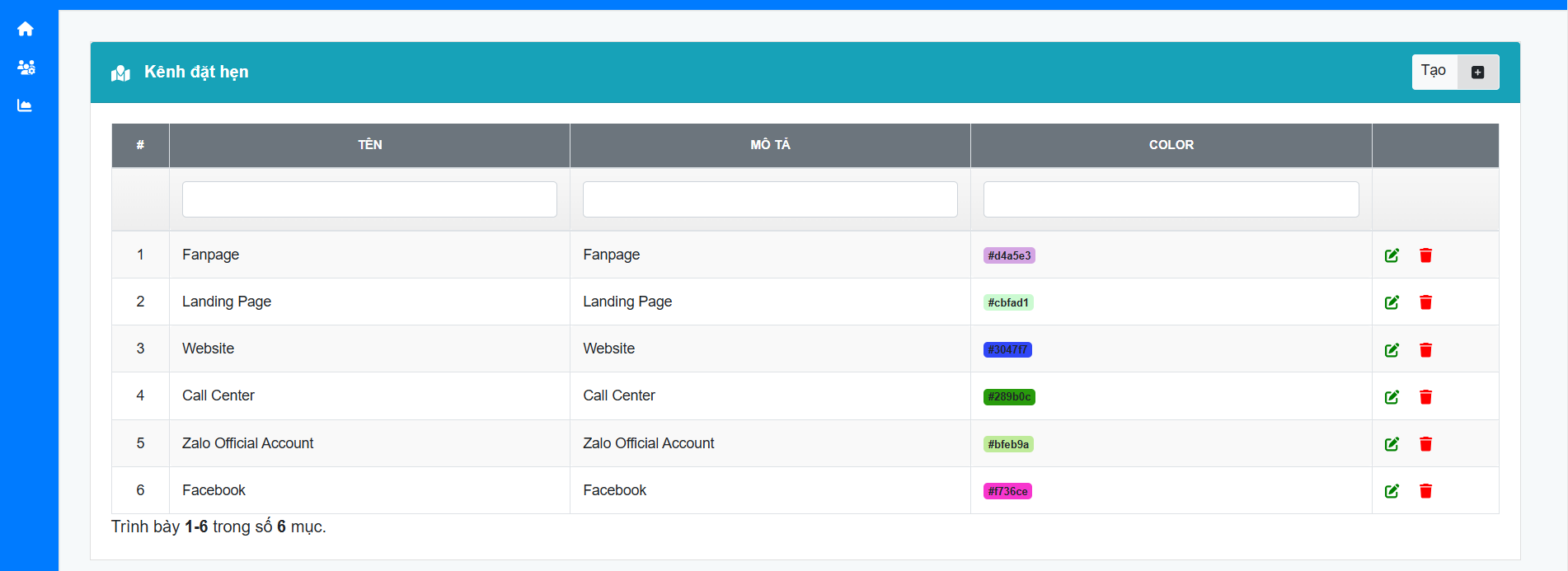Edit the Landing Page row
Viewport: 1568px width, 571px height.
1392,302
